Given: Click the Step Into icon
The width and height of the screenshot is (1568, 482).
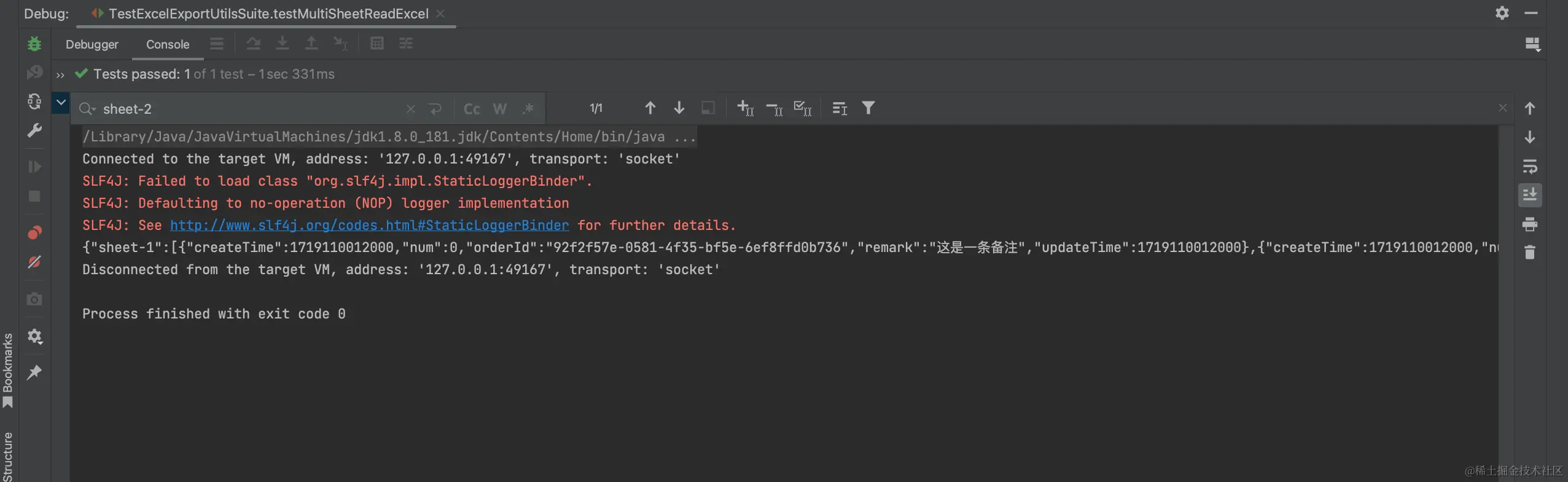Looking at the screenshot, I should (x=283, y=44).
